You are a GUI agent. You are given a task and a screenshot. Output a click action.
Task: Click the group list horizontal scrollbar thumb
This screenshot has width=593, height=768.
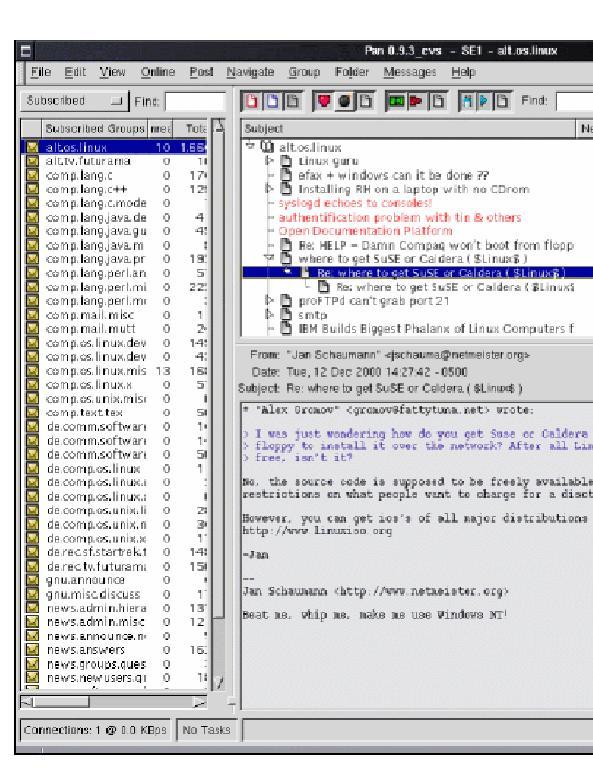[x=61, y=702]
